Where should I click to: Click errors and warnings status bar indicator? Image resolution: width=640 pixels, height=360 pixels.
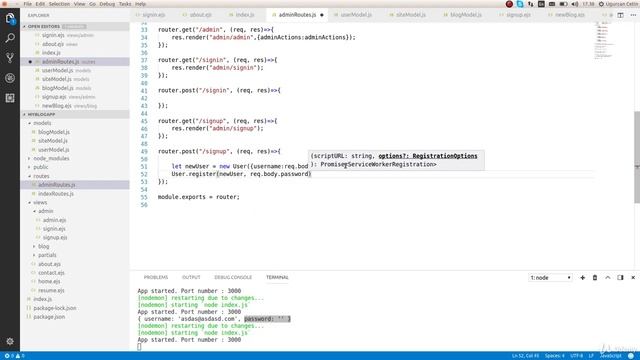[x=14, y=356]
